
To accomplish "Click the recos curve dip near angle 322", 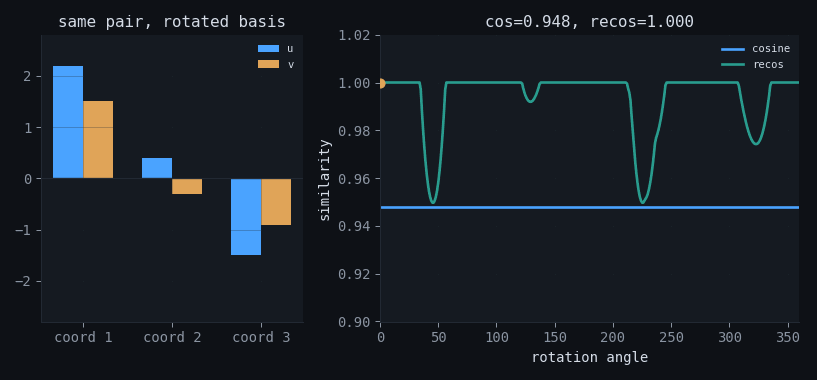I will (756, 143).
